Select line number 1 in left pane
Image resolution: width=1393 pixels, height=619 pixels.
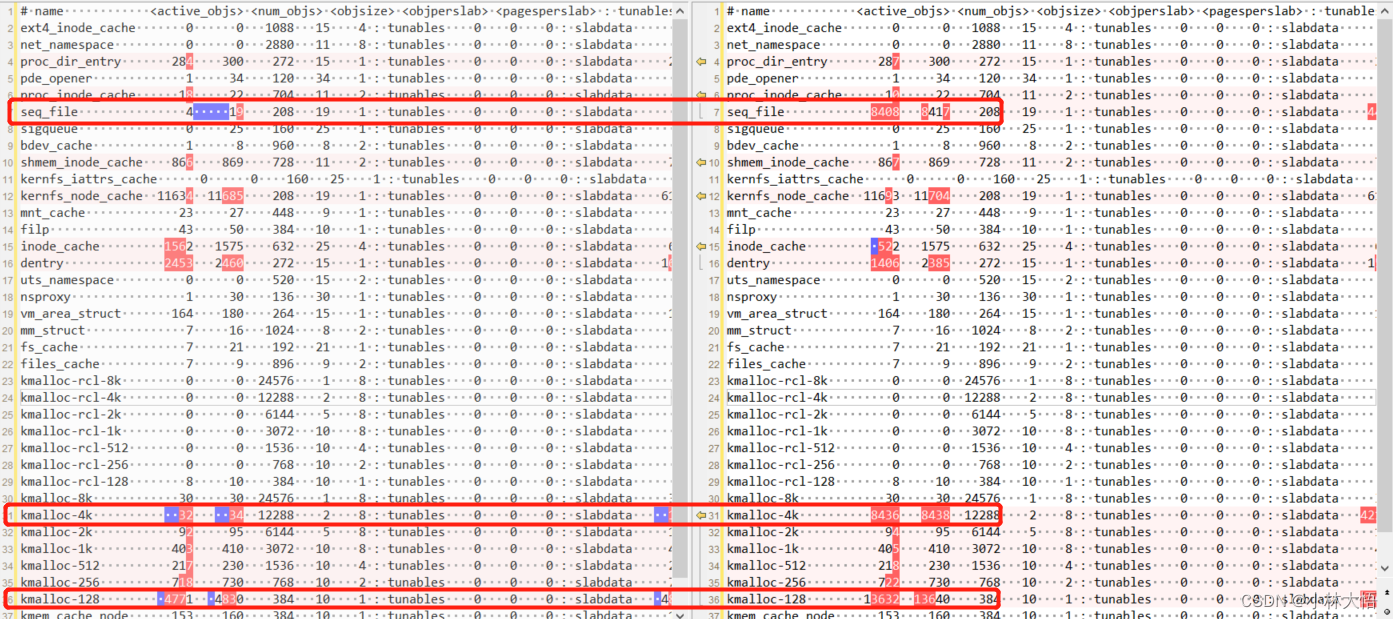pos(8,10)
